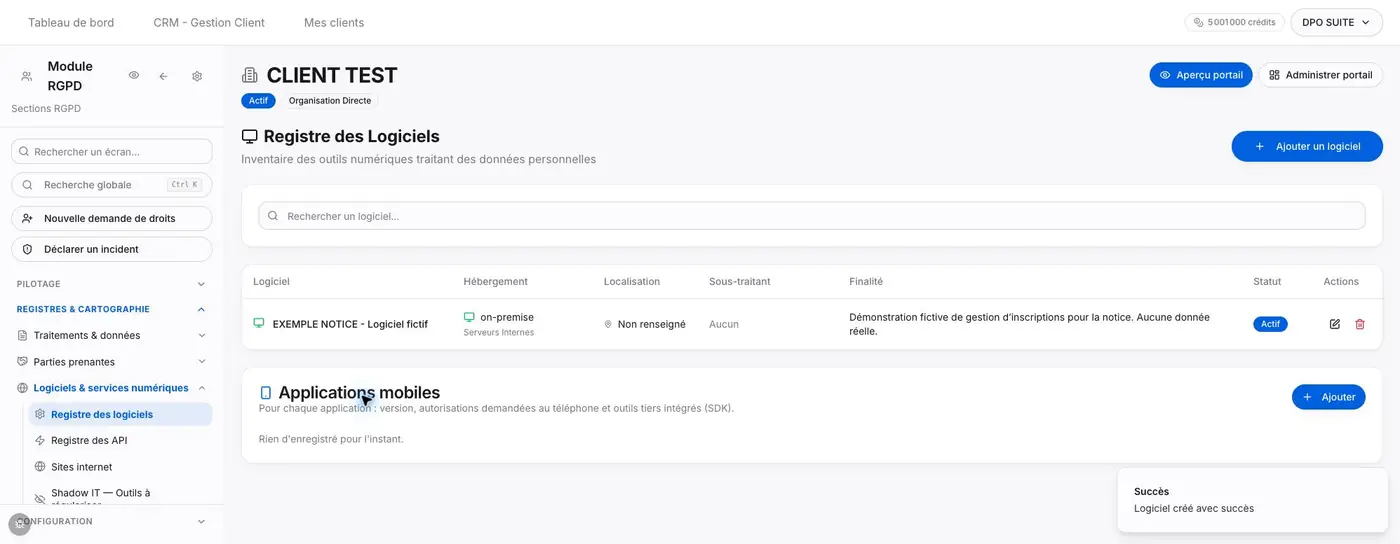
Task: Collapse Logiciels & services numériques submenu
Action: pyautogui.click(x=201, y=388)
